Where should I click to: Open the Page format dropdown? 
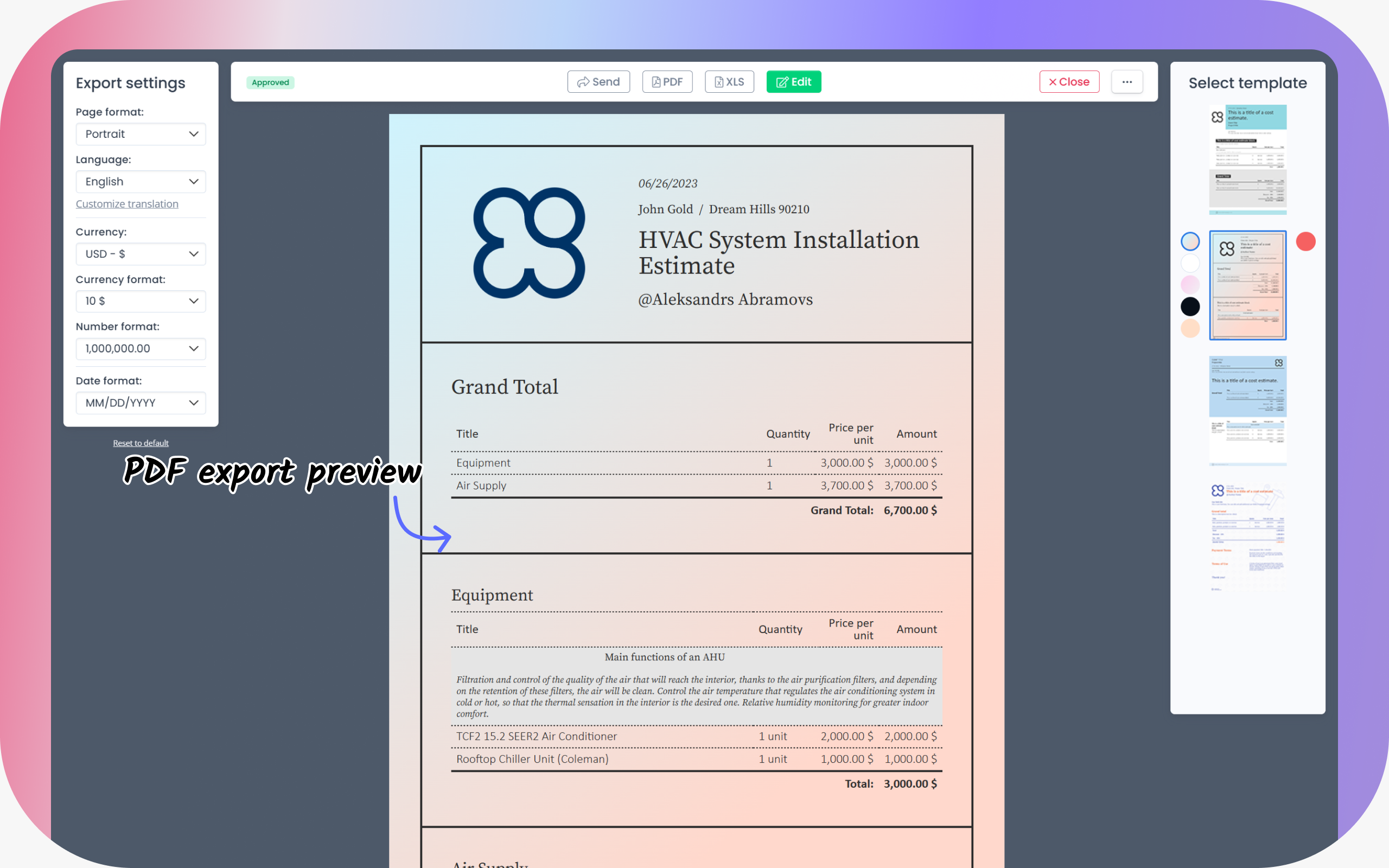coord(141,134)
